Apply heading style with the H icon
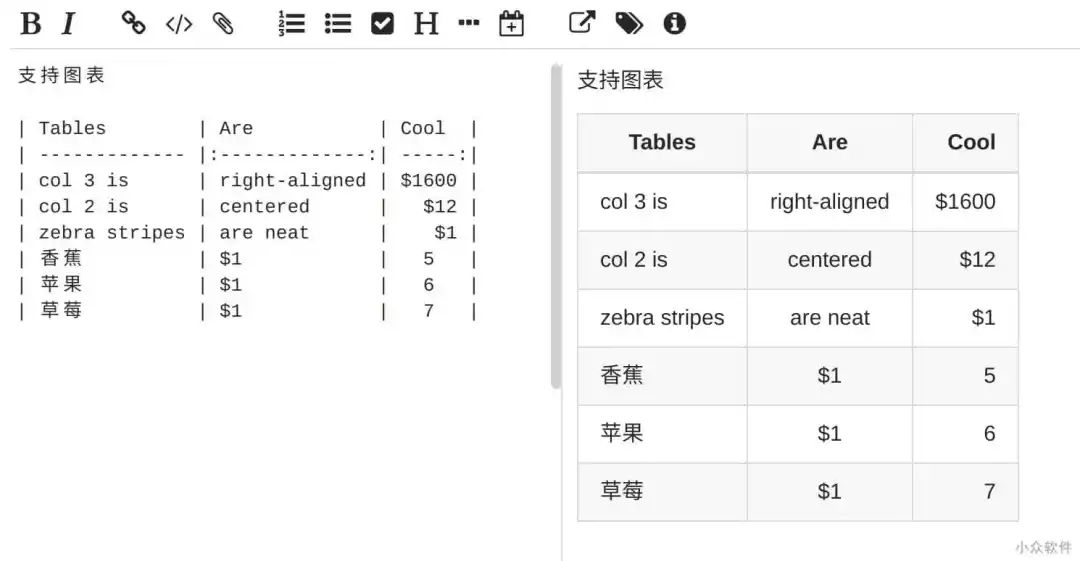 pyautogui.click(x=426, y=23)
